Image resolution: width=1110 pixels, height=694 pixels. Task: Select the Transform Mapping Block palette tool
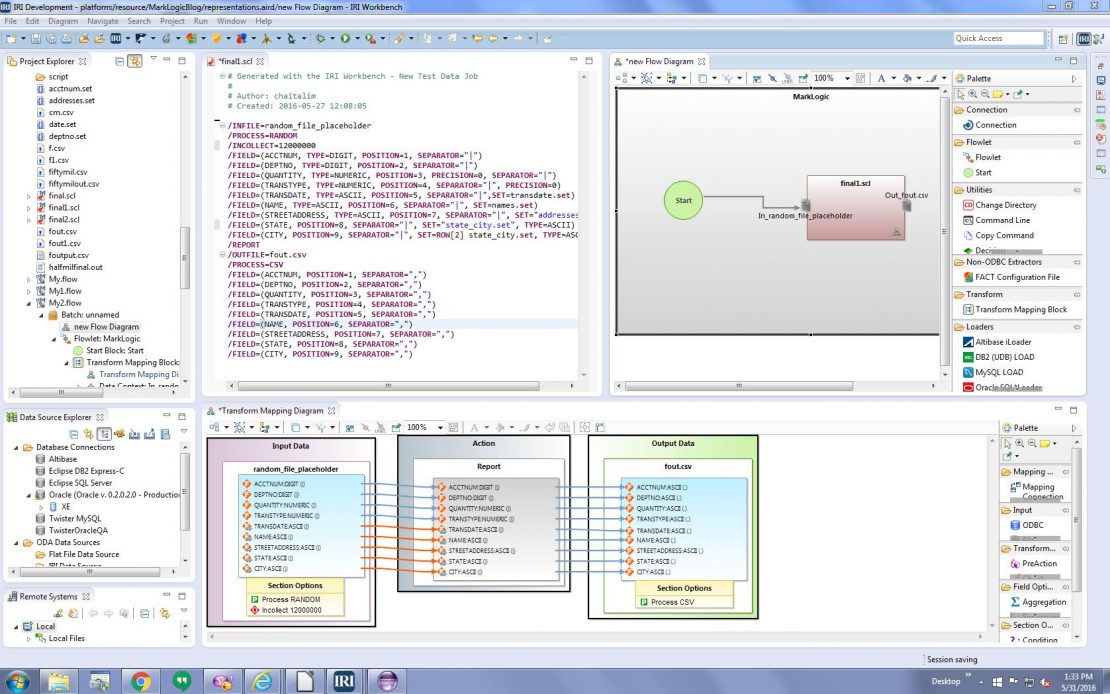pos(1014,309)
